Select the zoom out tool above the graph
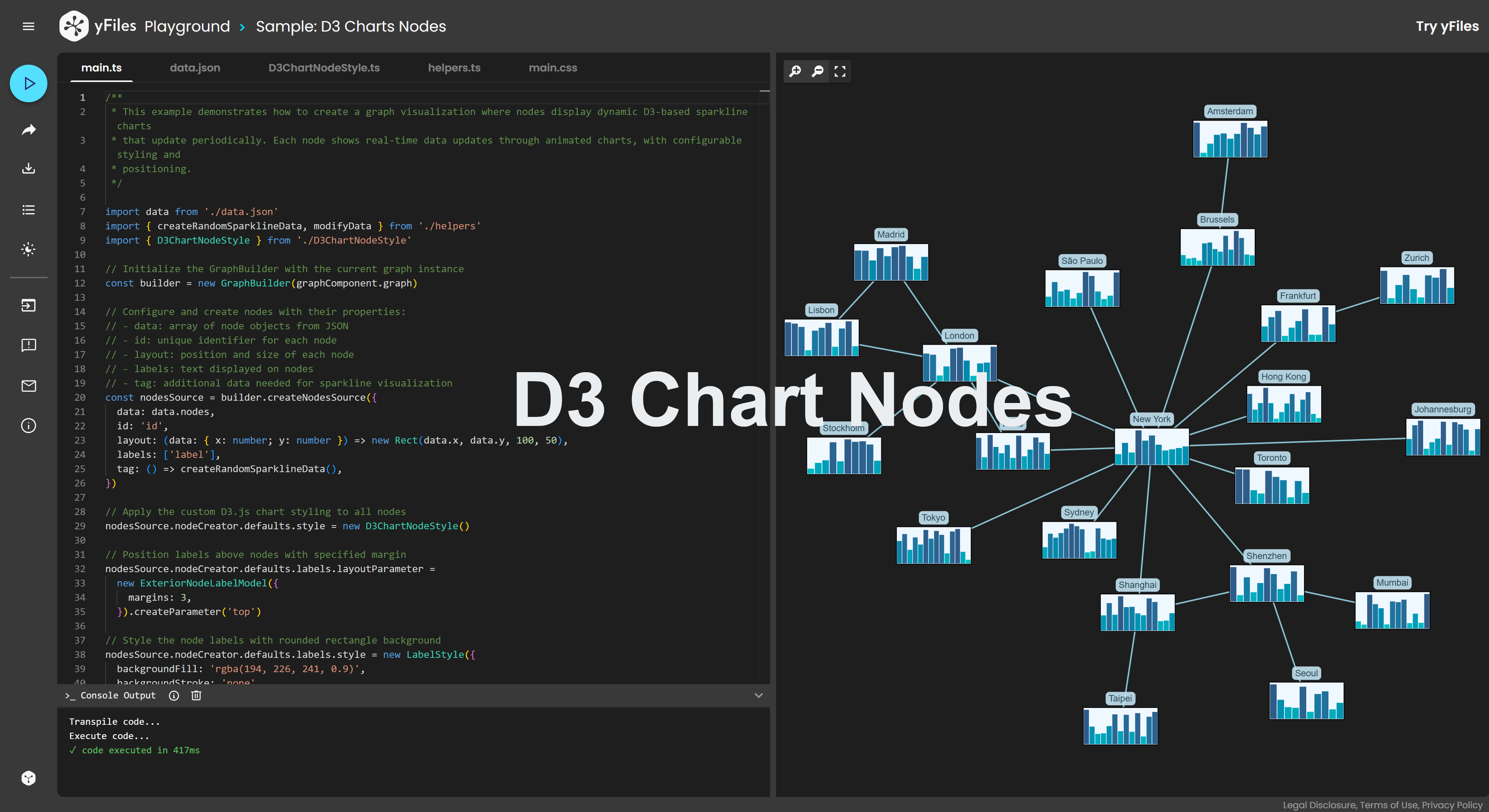This screenshot has height=812, width=1489. pyautogui.click(x=817, y=71)
